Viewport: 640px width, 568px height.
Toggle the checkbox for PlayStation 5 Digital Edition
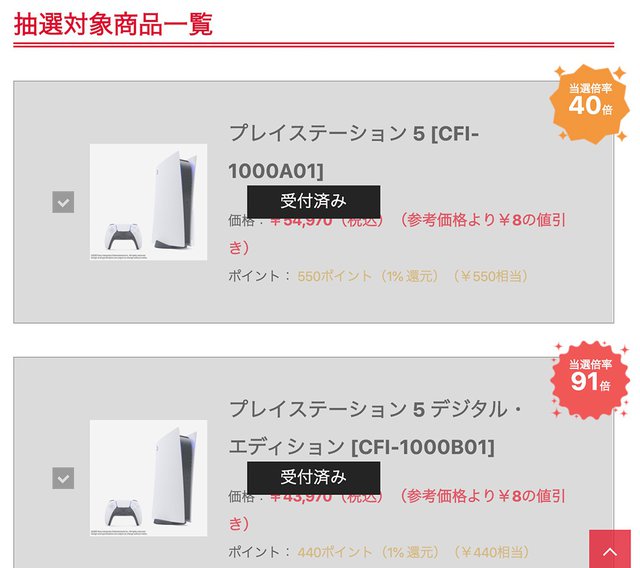pyautogui.click(x=63, y=478)
